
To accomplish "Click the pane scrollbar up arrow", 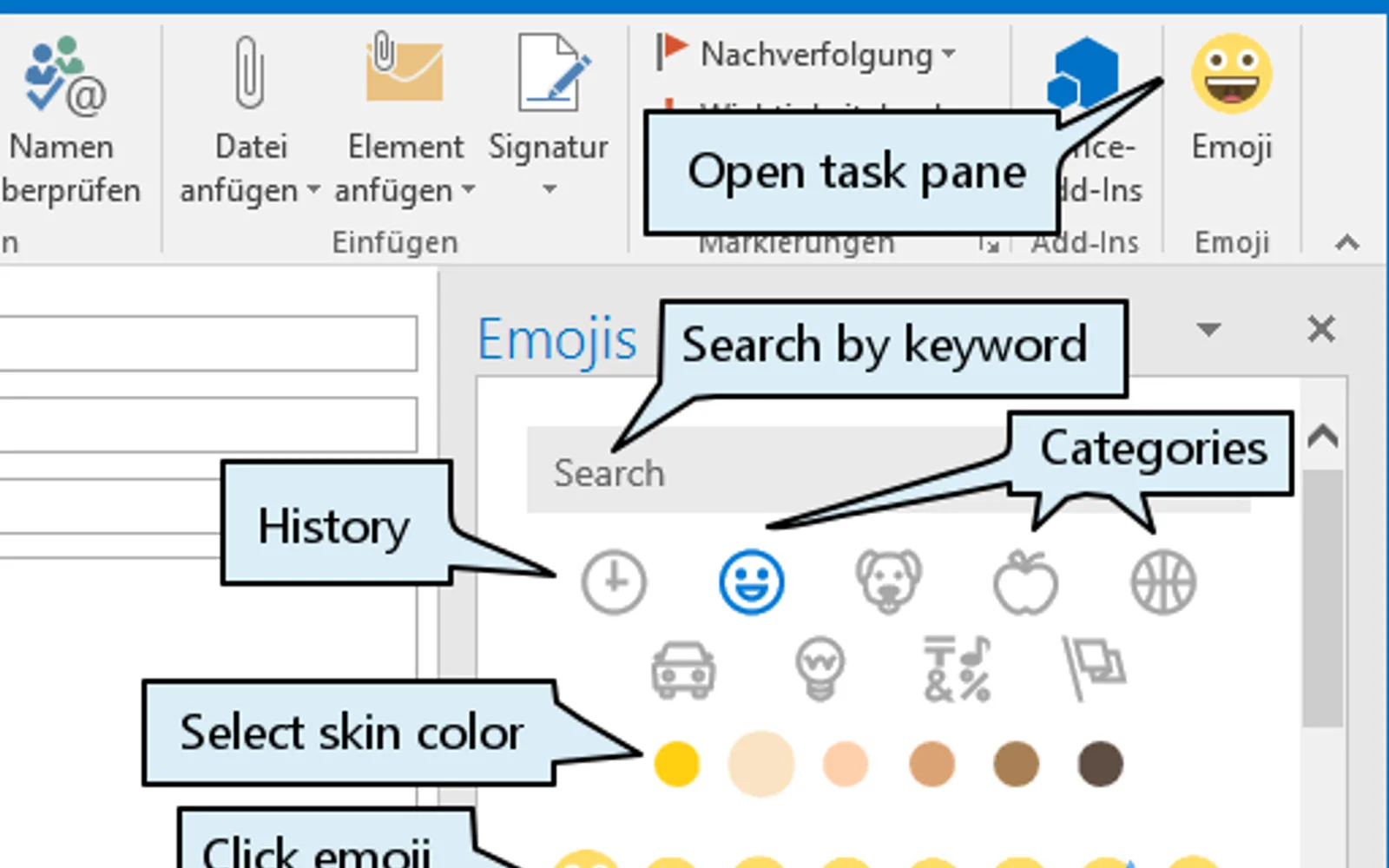I will point(1322,436).
